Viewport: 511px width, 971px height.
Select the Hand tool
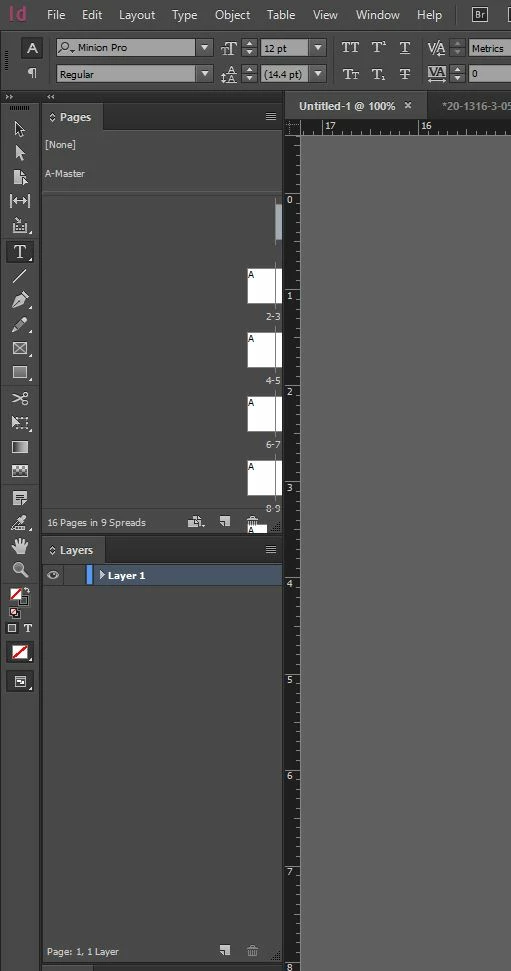(x=20, y=546)
